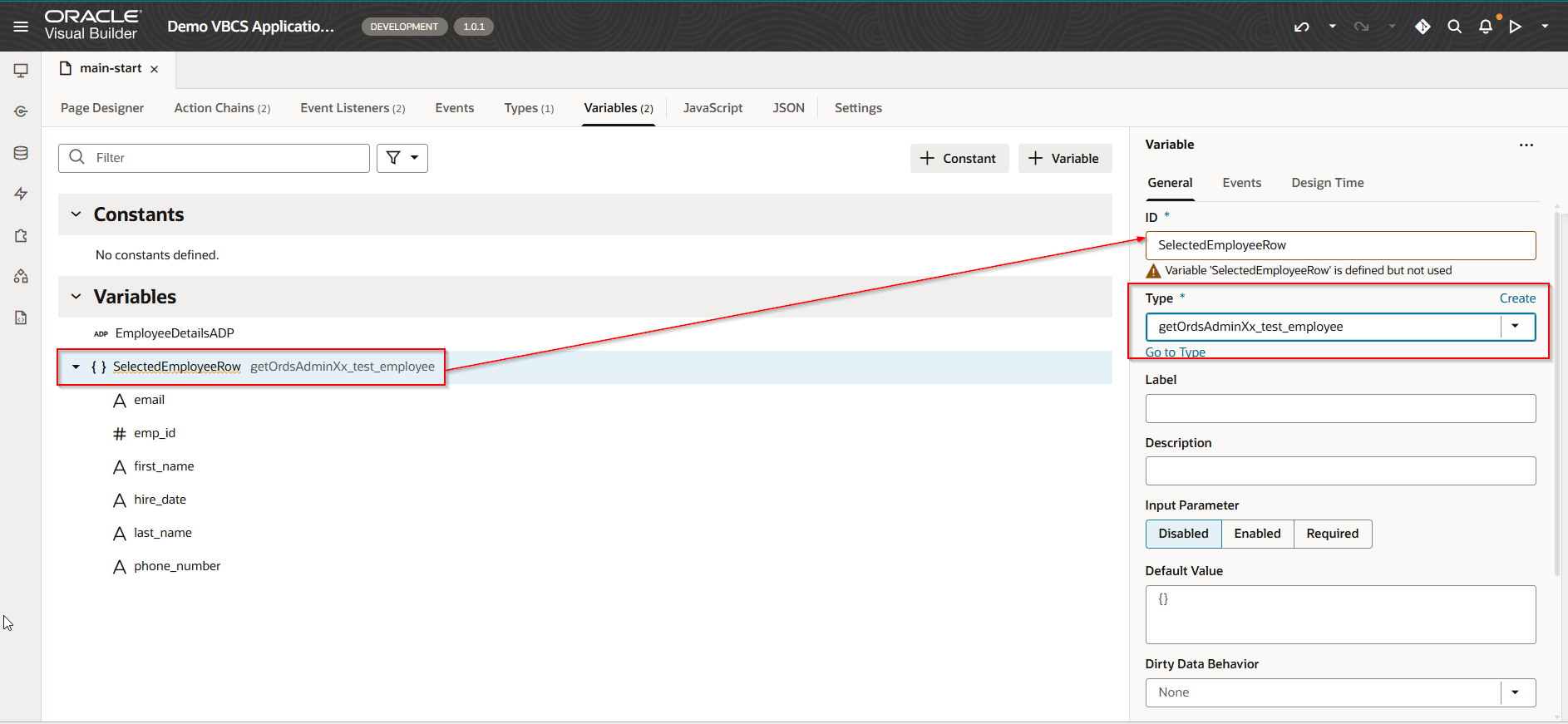The image size is (1568, 724).
Task: Select Disabled for Input Parameter
Action: 1183,534
